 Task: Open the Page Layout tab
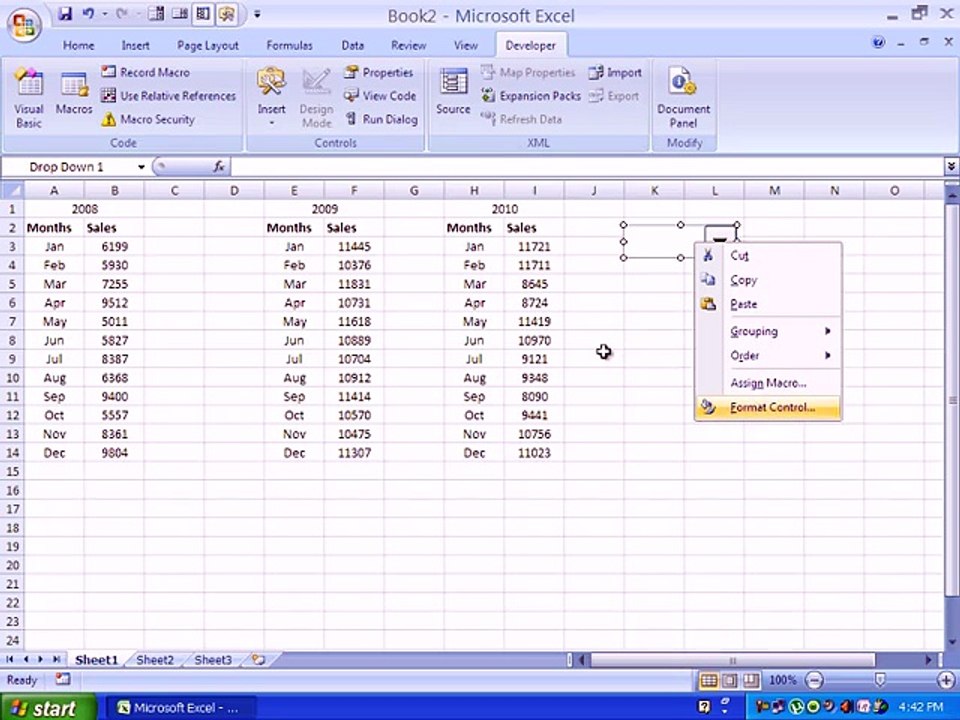208,45
